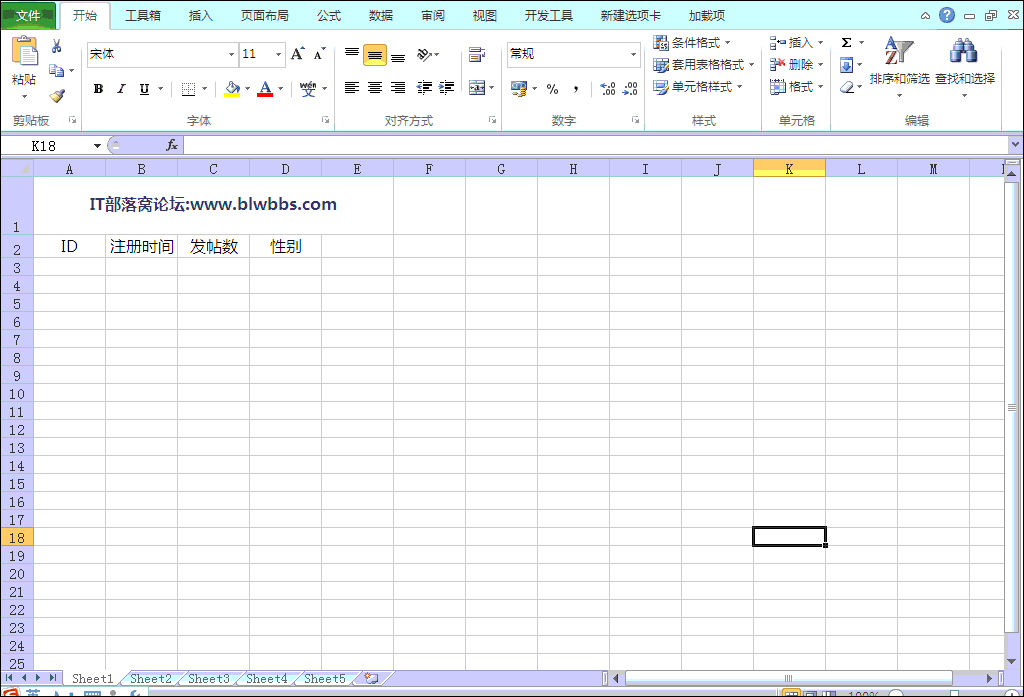
Task: Open the font name dropdown showing 宋体
Action: click(231, 53)
